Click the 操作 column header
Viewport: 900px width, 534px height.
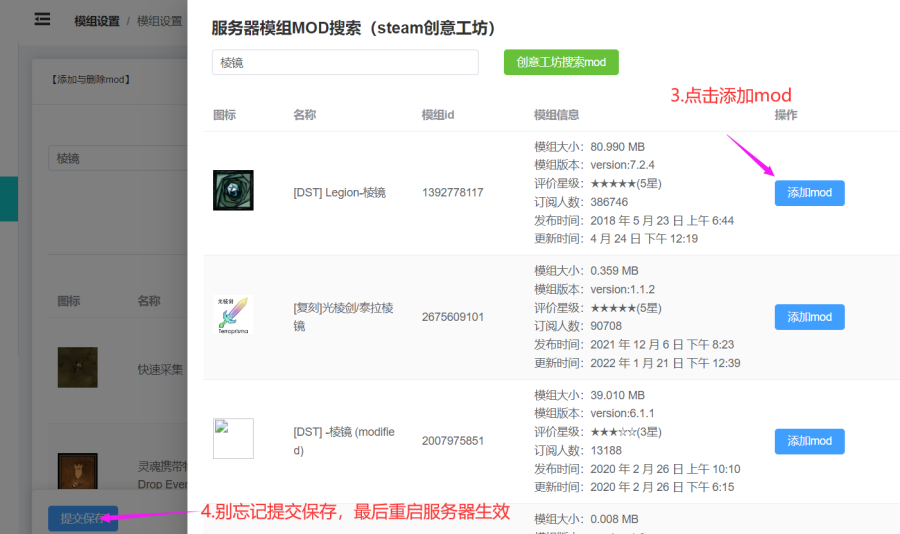786,115
